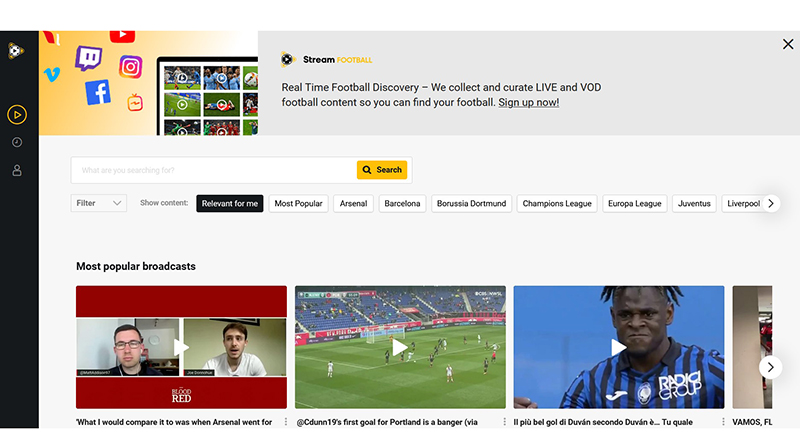This screenshot has width=800, height=445.
Task: Click the IGTV icon in banner
Action: 135,103
